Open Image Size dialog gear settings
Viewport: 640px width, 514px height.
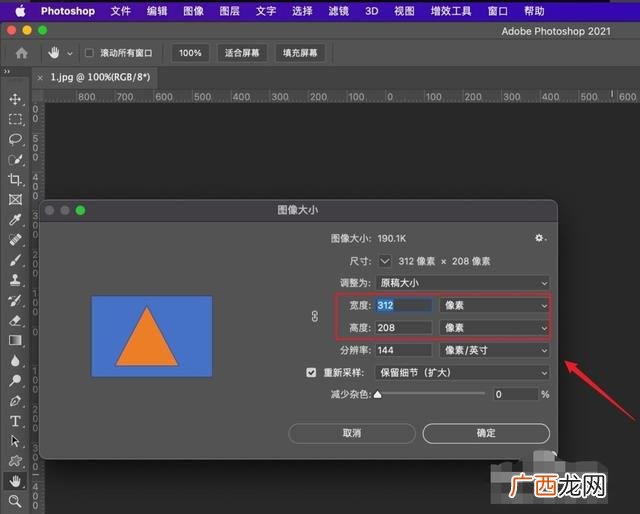tap(540, 238)
